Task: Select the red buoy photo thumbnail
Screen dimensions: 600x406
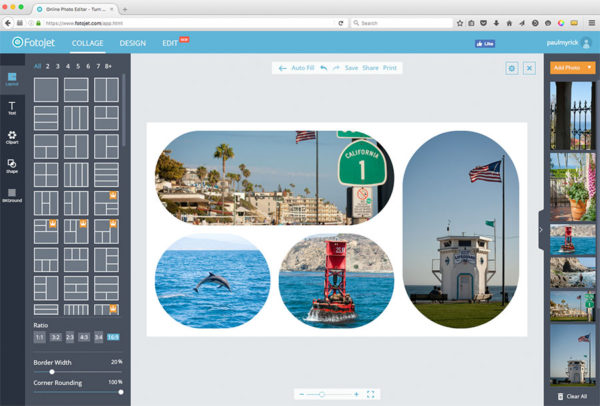Action: pyautogui.click(x=572, y=240)
